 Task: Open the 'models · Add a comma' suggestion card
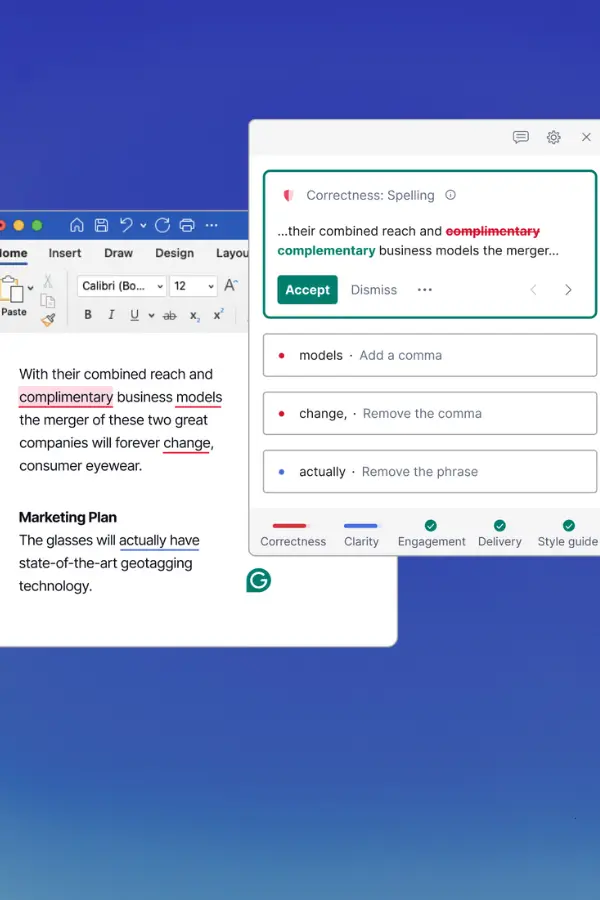[429, 355]
